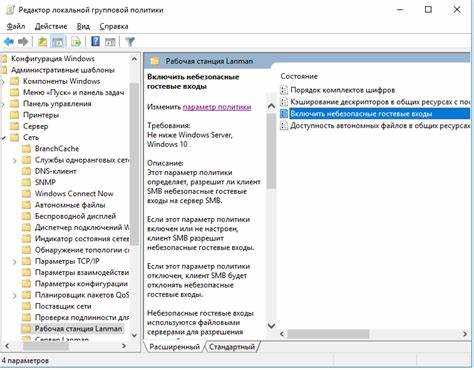Expand the Параметры TCP/IP node
Screen dimensions: 474x370
pyautogui.click(x=14, y=262)
